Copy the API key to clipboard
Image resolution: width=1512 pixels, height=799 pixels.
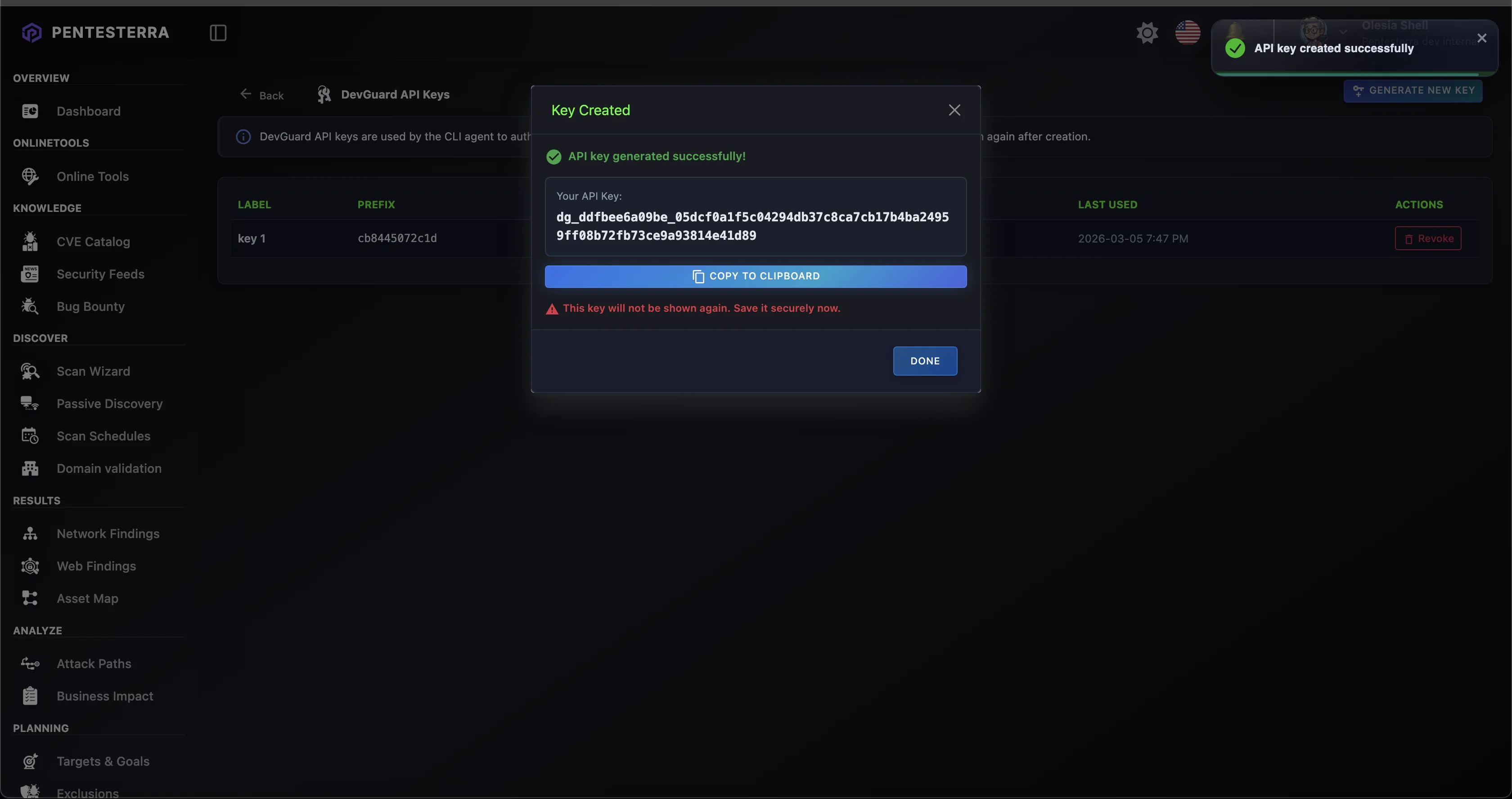pyautogui.click(x=756, y=276)
